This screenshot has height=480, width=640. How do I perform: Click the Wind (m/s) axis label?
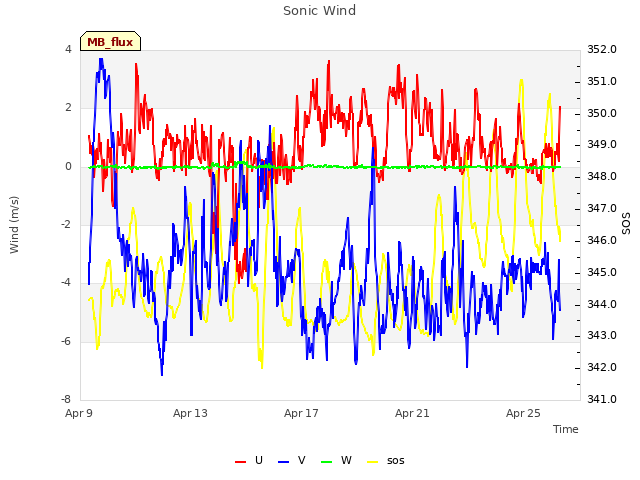coord(14,225)
